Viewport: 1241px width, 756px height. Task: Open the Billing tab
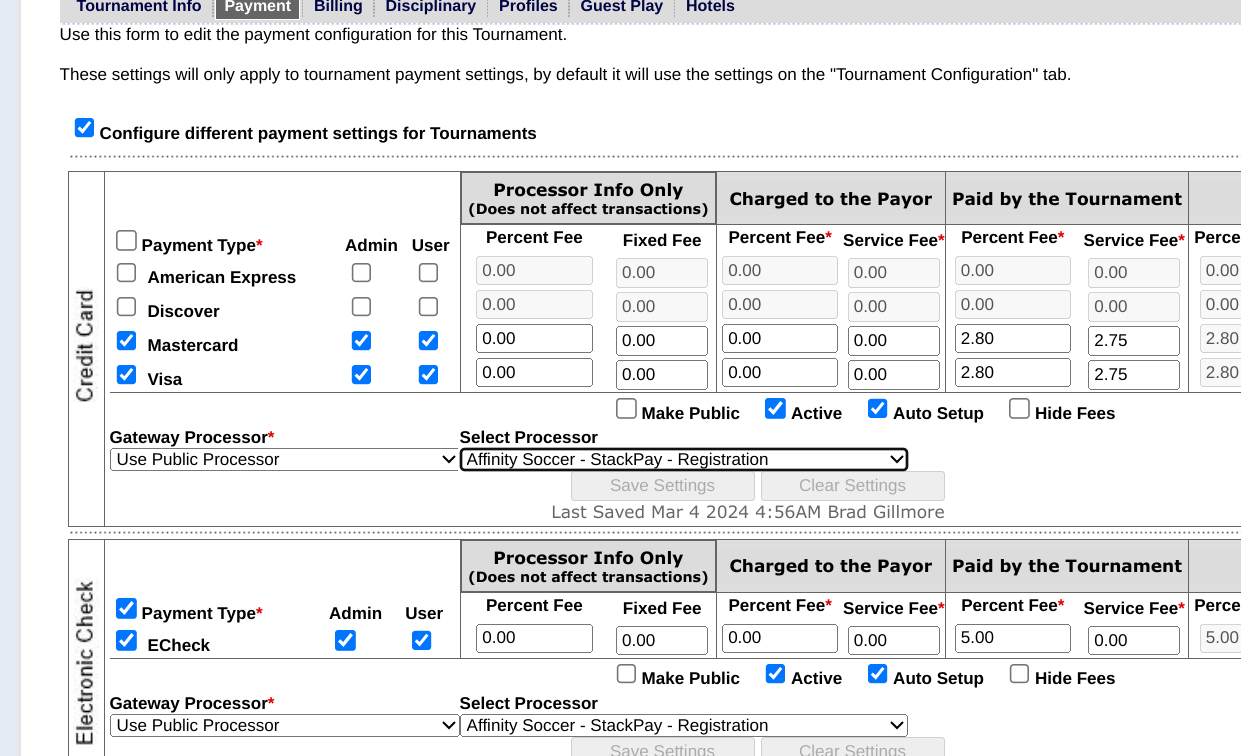point(338,7)
